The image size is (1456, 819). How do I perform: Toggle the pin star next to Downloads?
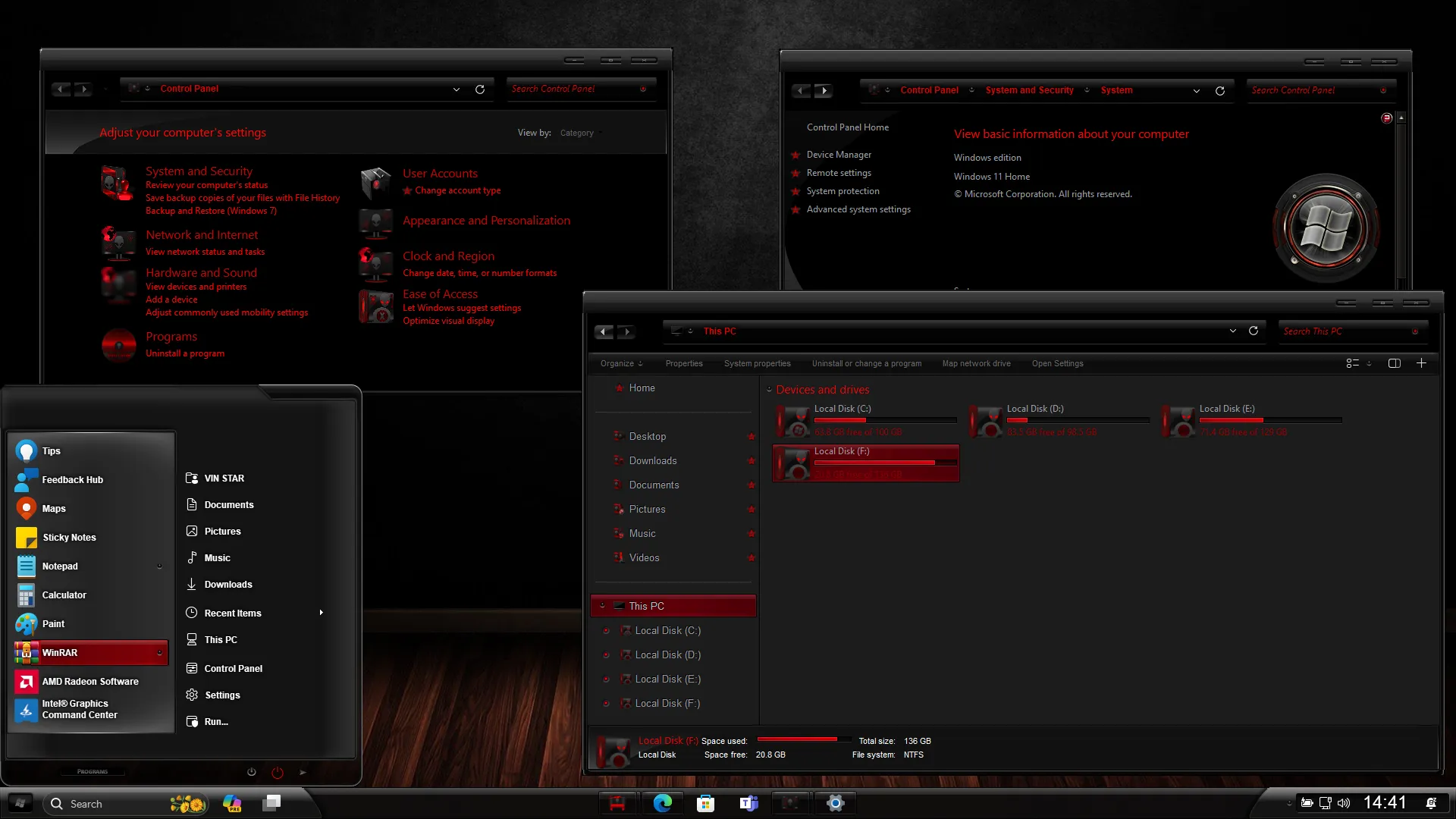(x=752, y=460)
